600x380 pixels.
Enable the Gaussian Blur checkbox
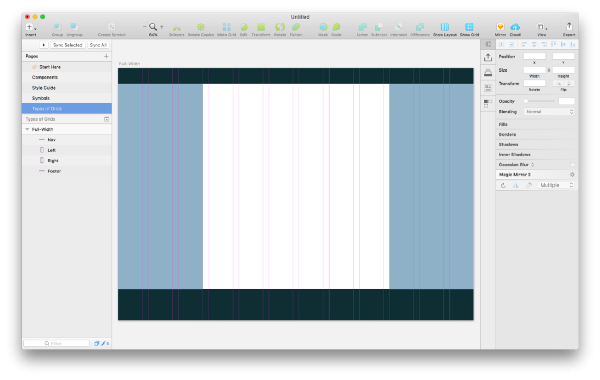point(572,165)
